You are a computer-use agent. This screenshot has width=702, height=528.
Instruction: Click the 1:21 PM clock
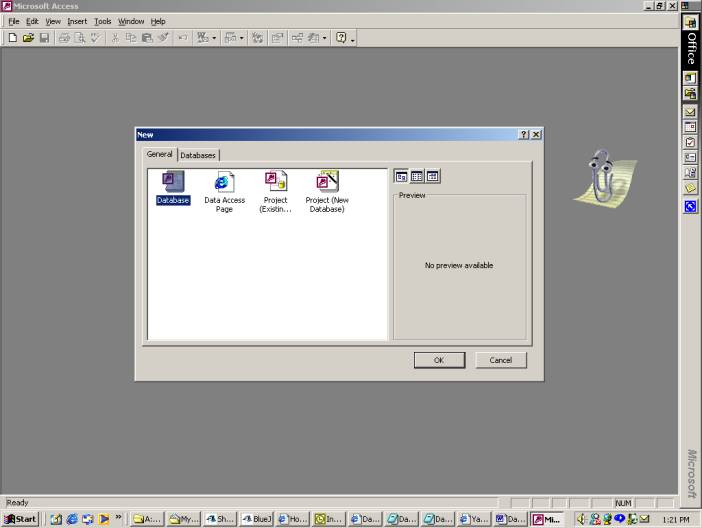676,520
